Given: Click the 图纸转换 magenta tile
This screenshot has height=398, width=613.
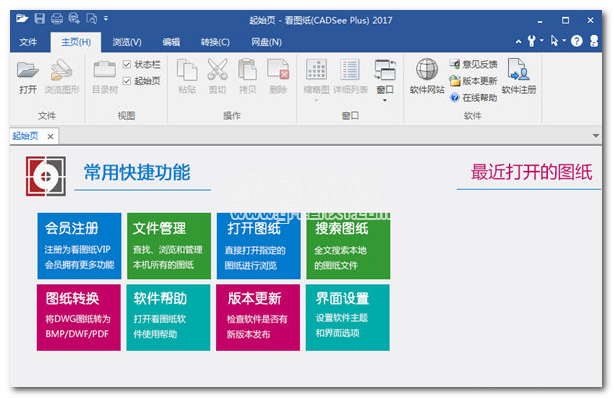Looking at the screenshot, I should 79,317.
